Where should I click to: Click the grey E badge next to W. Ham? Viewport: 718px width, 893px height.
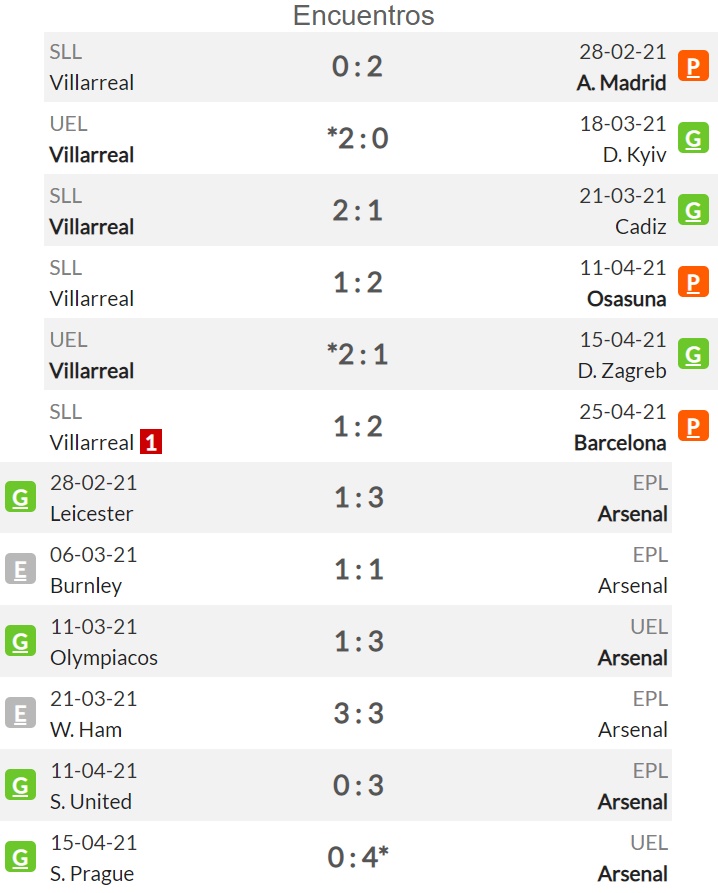tap(20, 713)
